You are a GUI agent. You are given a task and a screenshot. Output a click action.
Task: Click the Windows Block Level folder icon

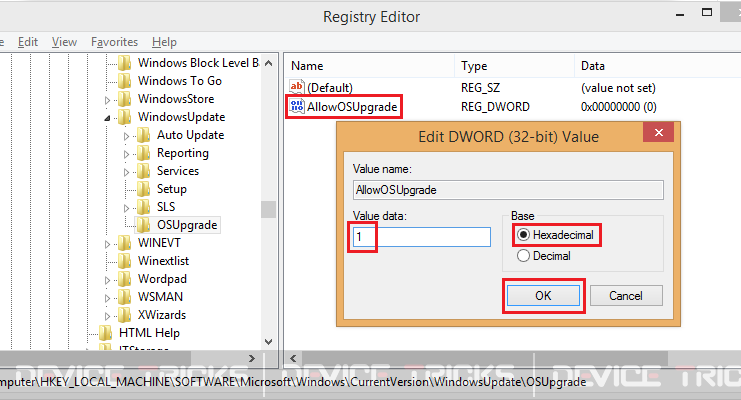124,62
